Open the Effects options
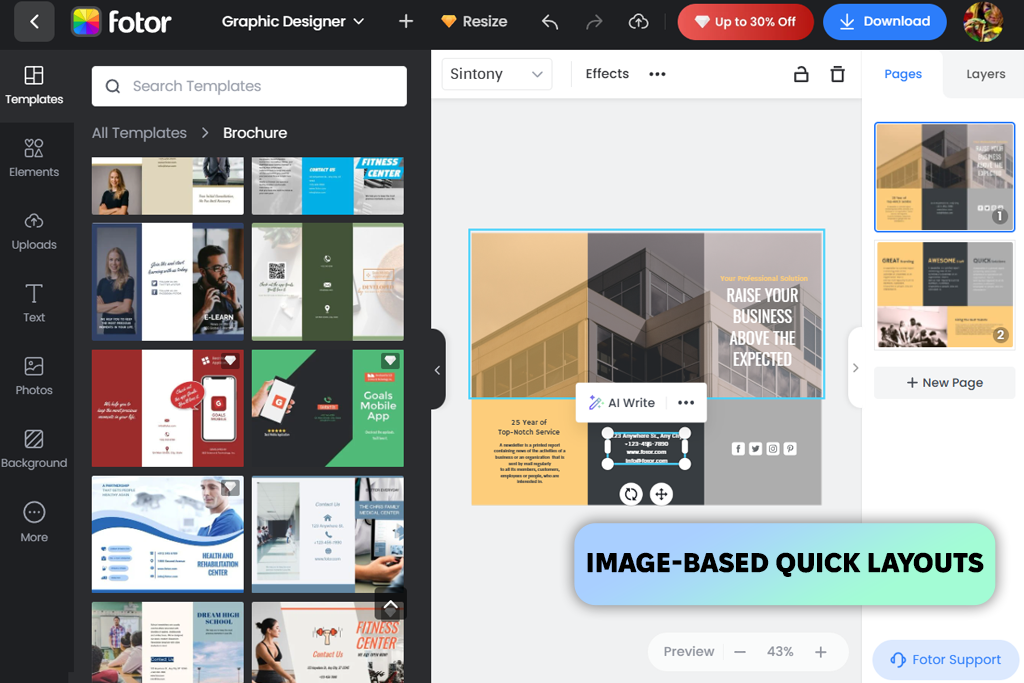The height and width of the screenshot is (683, 1024). pos(607,74)
